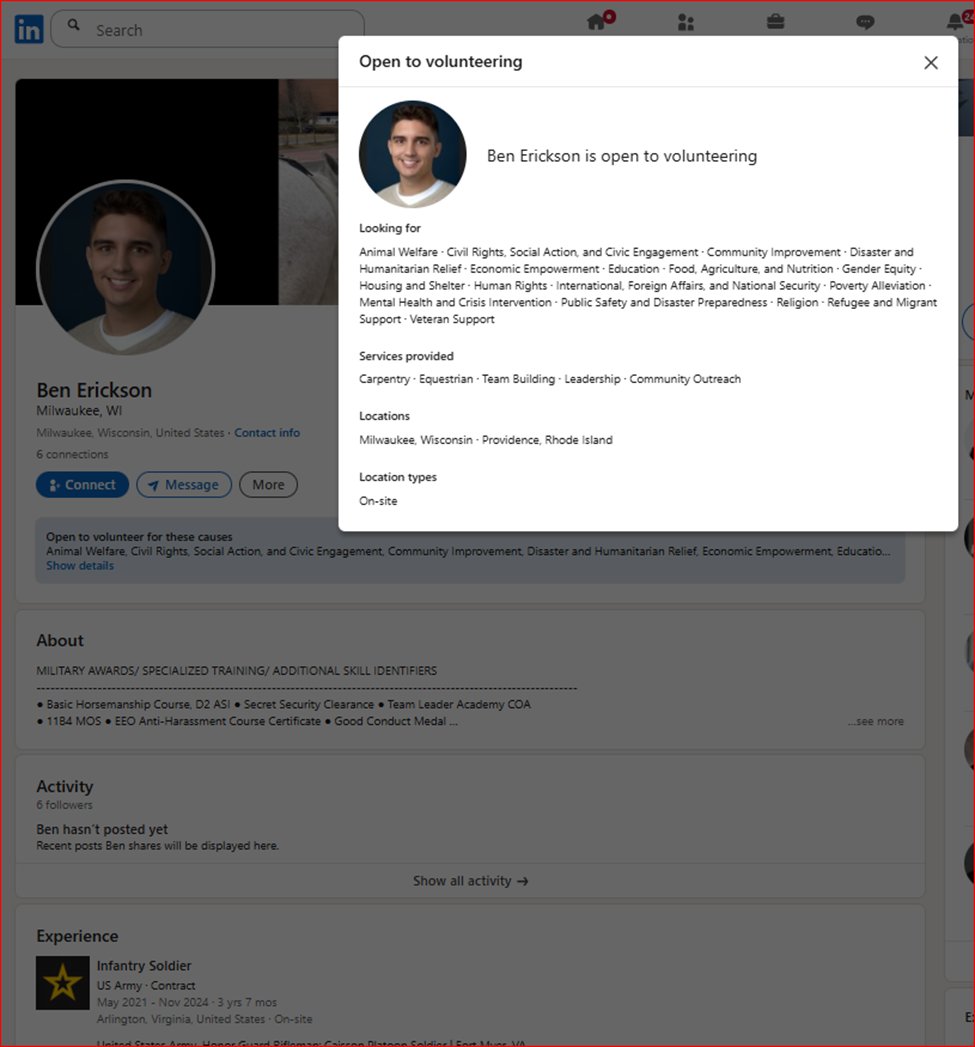This screenshot has height=1047, width=975.
Task: Click the Message button
Action: 184,485
